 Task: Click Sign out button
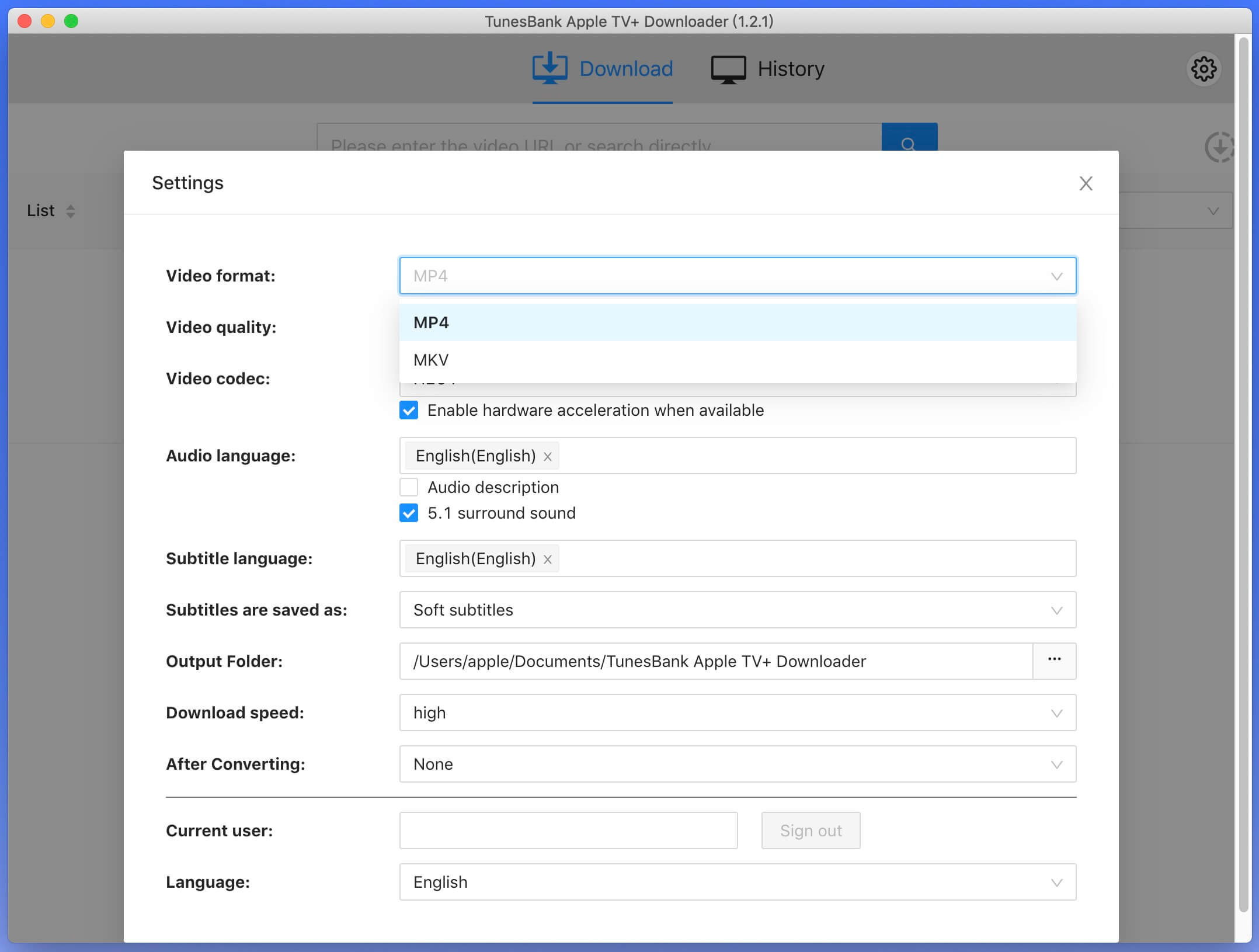coord(810,830)
